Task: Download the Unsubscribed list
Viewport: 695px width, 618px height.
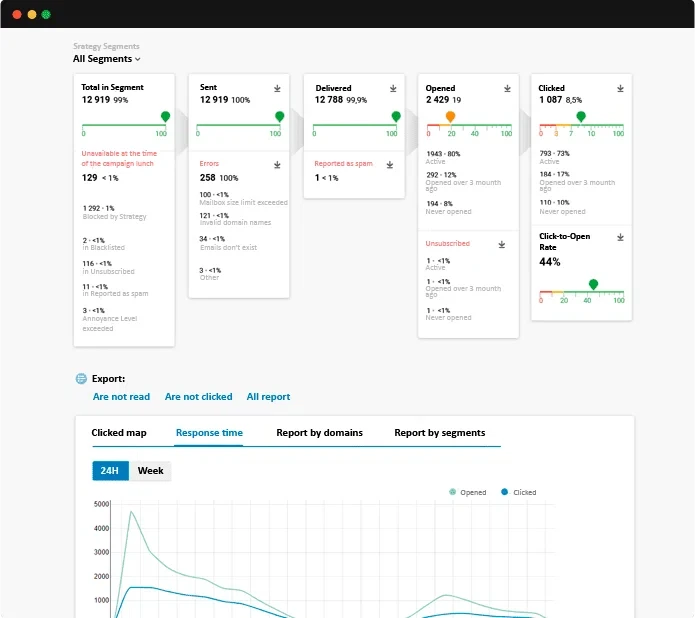Action: 507,243
